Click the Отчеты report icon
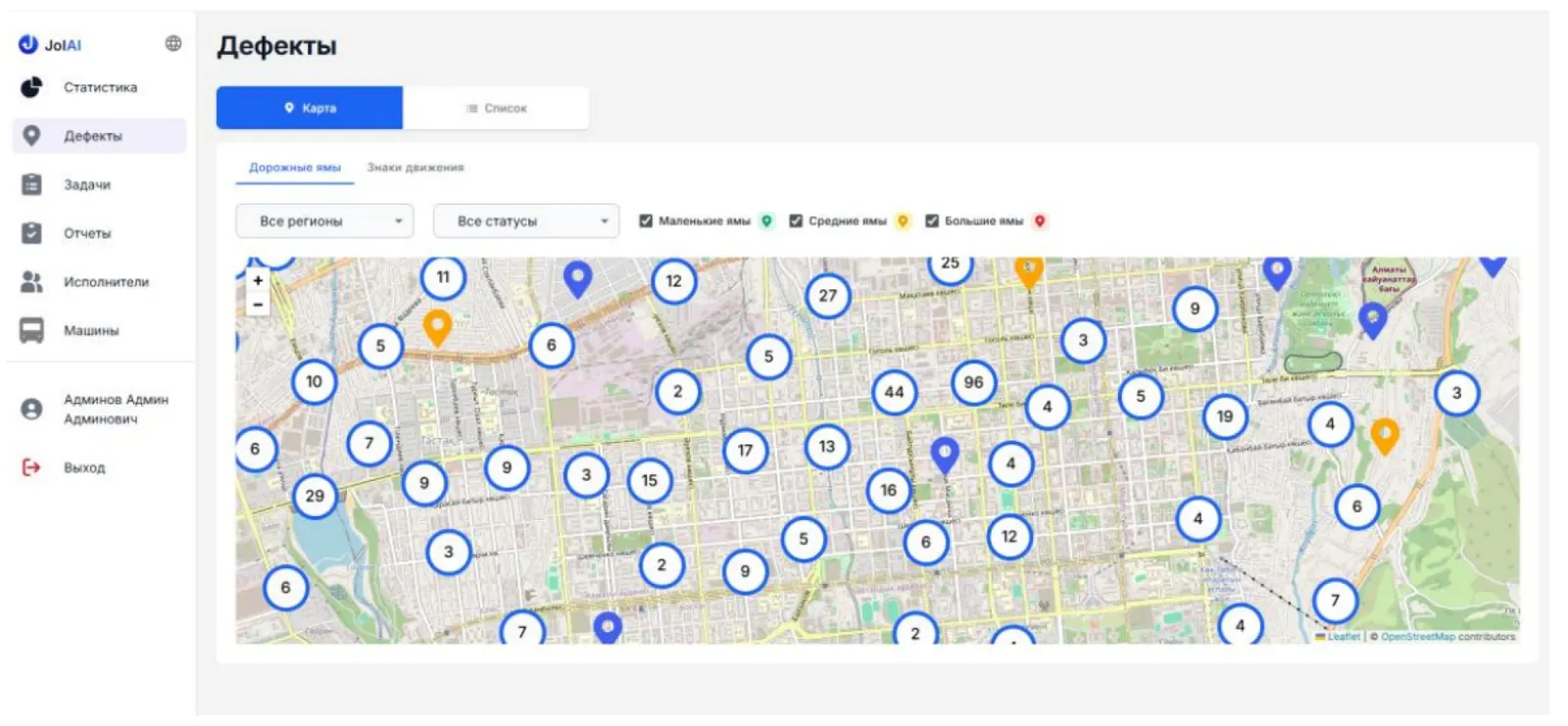1568x726 pixels. point(31,233)
